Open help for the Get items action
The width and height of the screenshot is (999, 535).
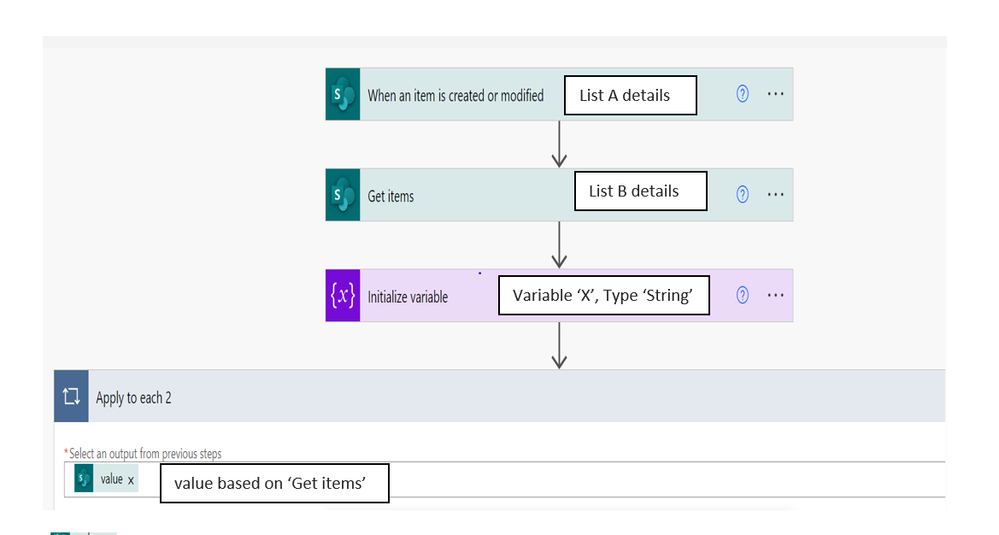tap(742, 194)
